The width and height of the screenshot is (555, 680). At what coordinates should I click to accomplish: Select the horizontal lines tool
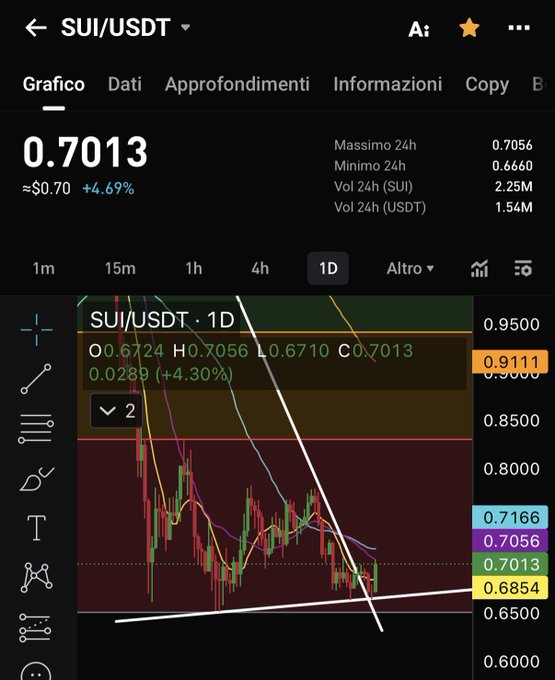point(36,428)
